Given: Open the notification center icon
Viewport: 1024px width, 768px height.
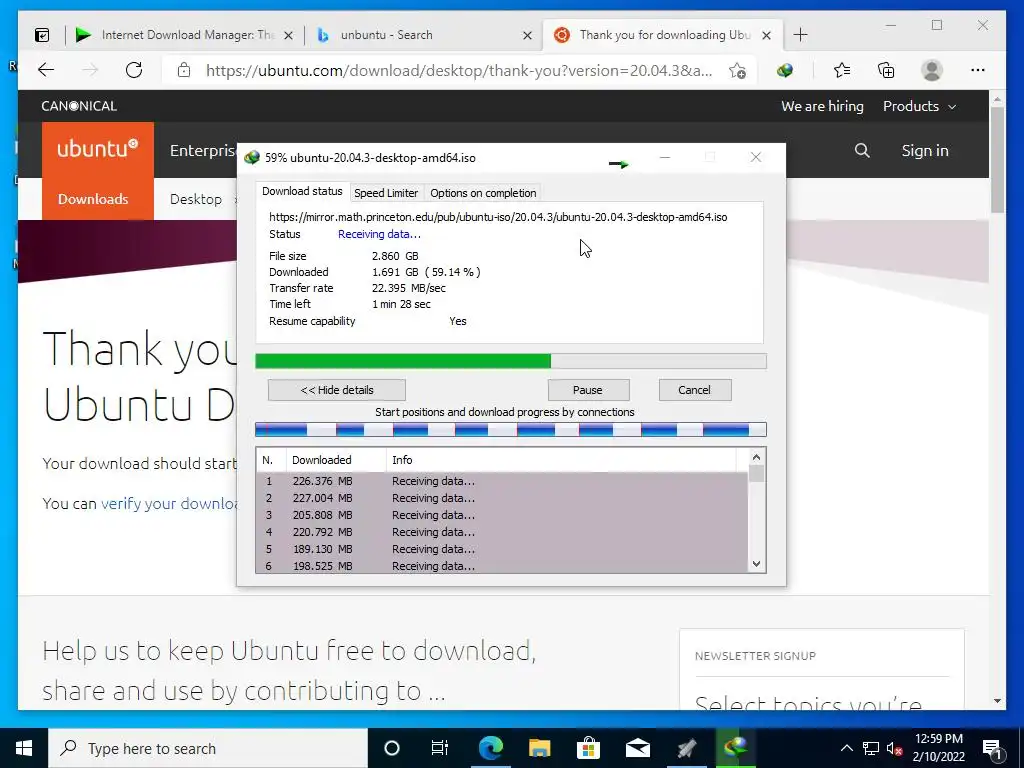Looking at the screenshot, I should [993, 748].
